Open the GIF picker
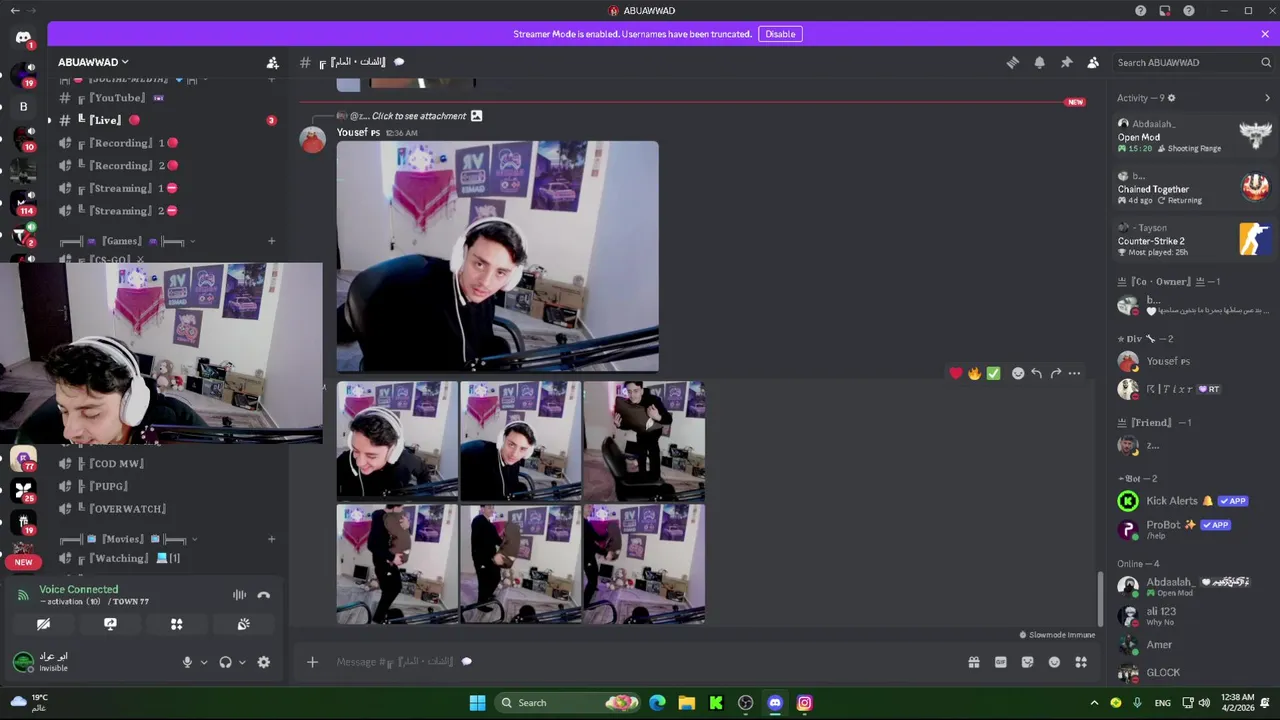 point(1000,662)
